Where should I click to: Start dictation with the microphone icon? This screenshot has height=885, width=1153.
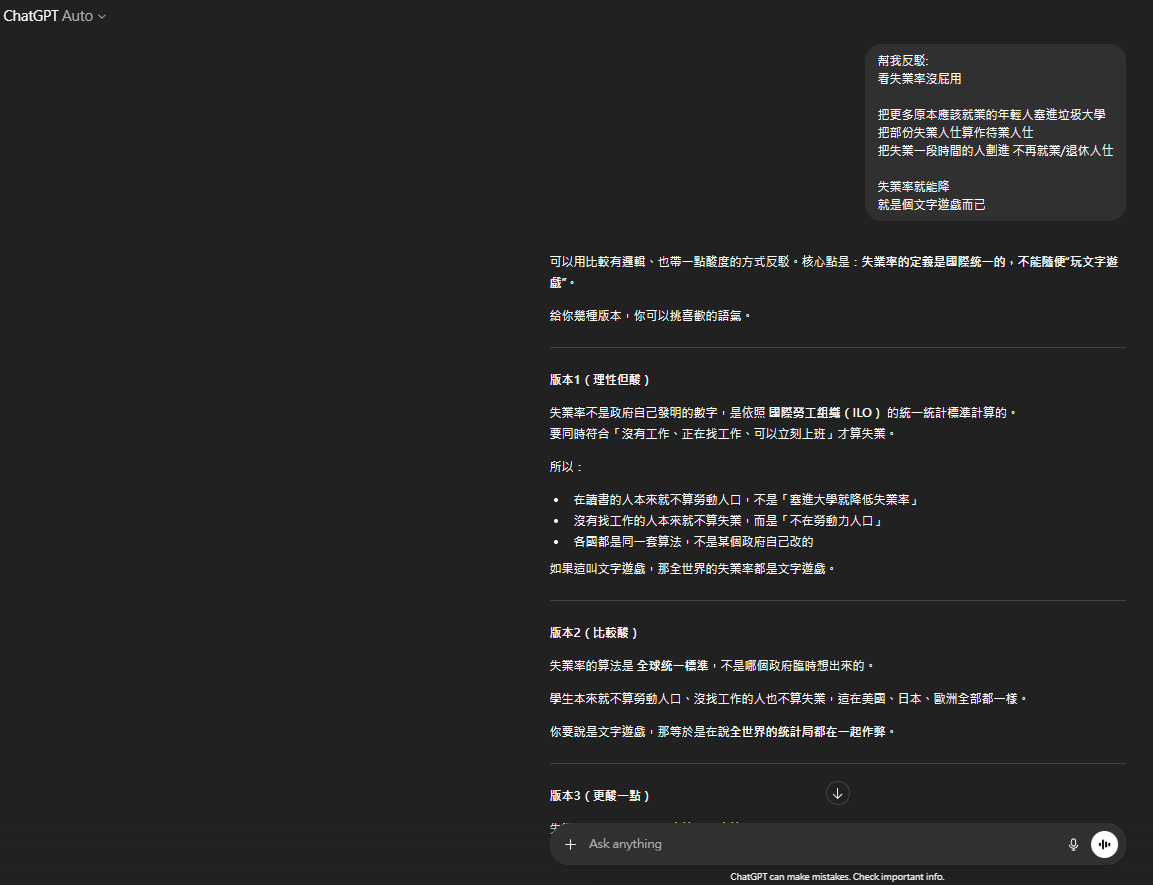(x=1073, y=844)
